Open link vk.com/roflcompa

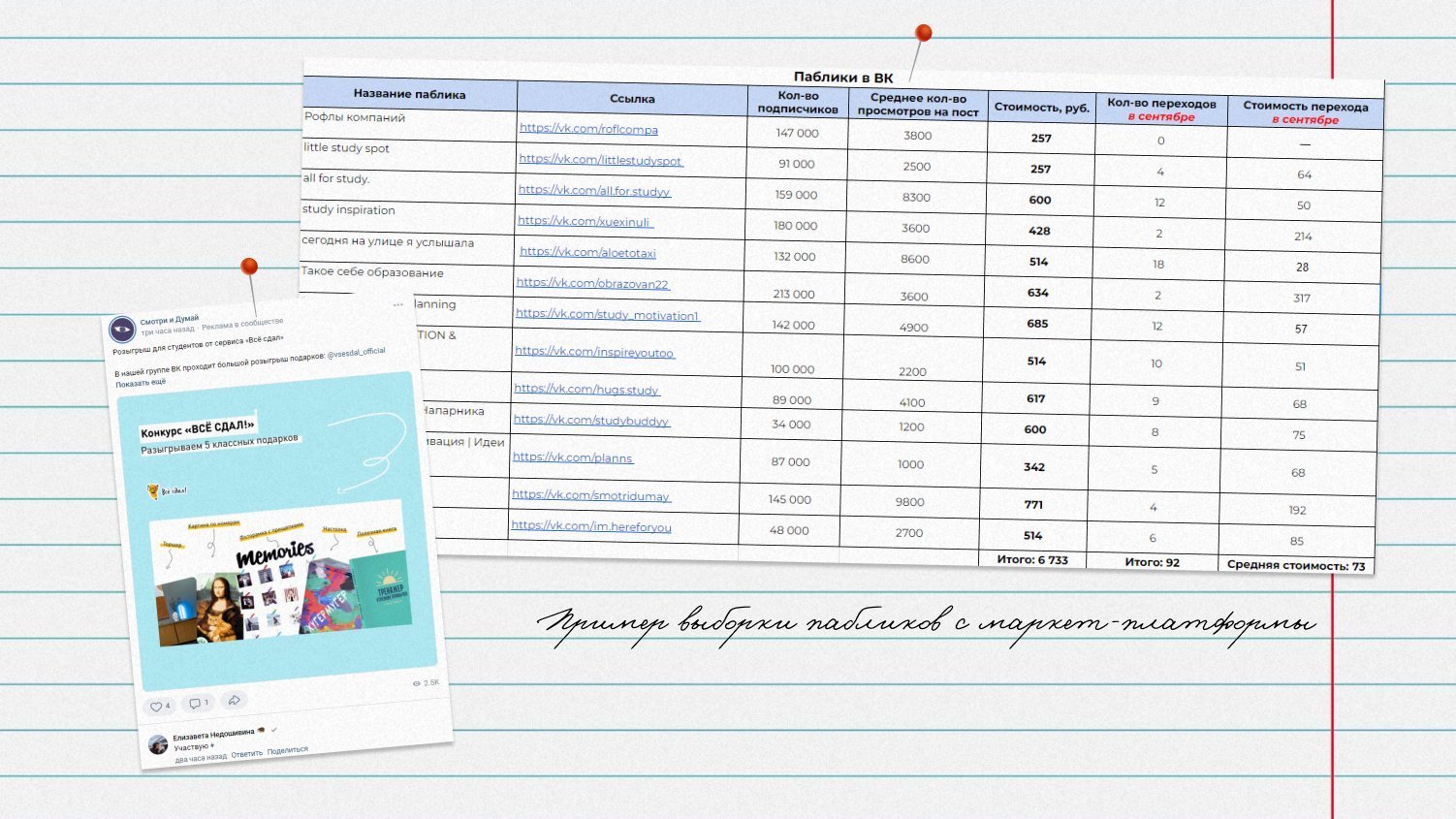[588, 129]
